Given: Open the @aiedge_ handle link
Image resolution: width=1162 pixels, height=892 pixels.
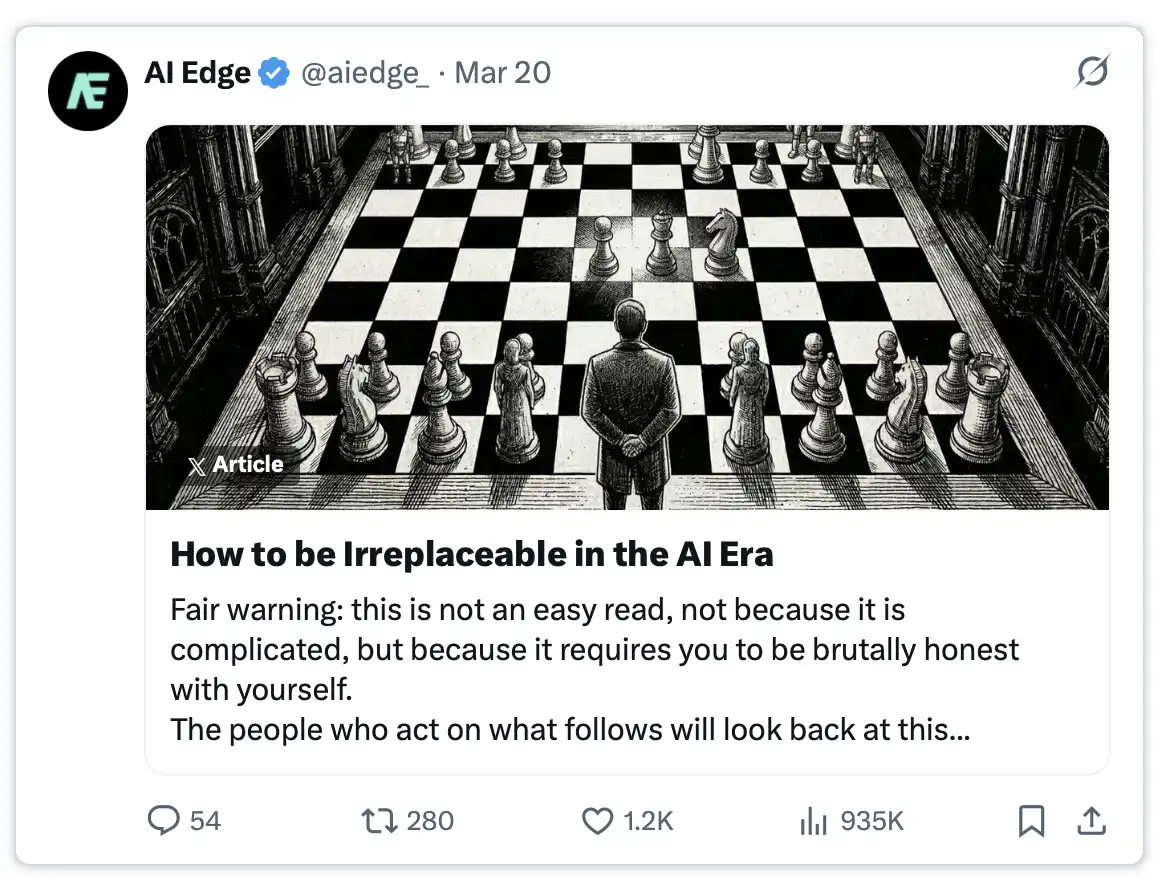Looking at the screenshot, I should coord(364,73).
